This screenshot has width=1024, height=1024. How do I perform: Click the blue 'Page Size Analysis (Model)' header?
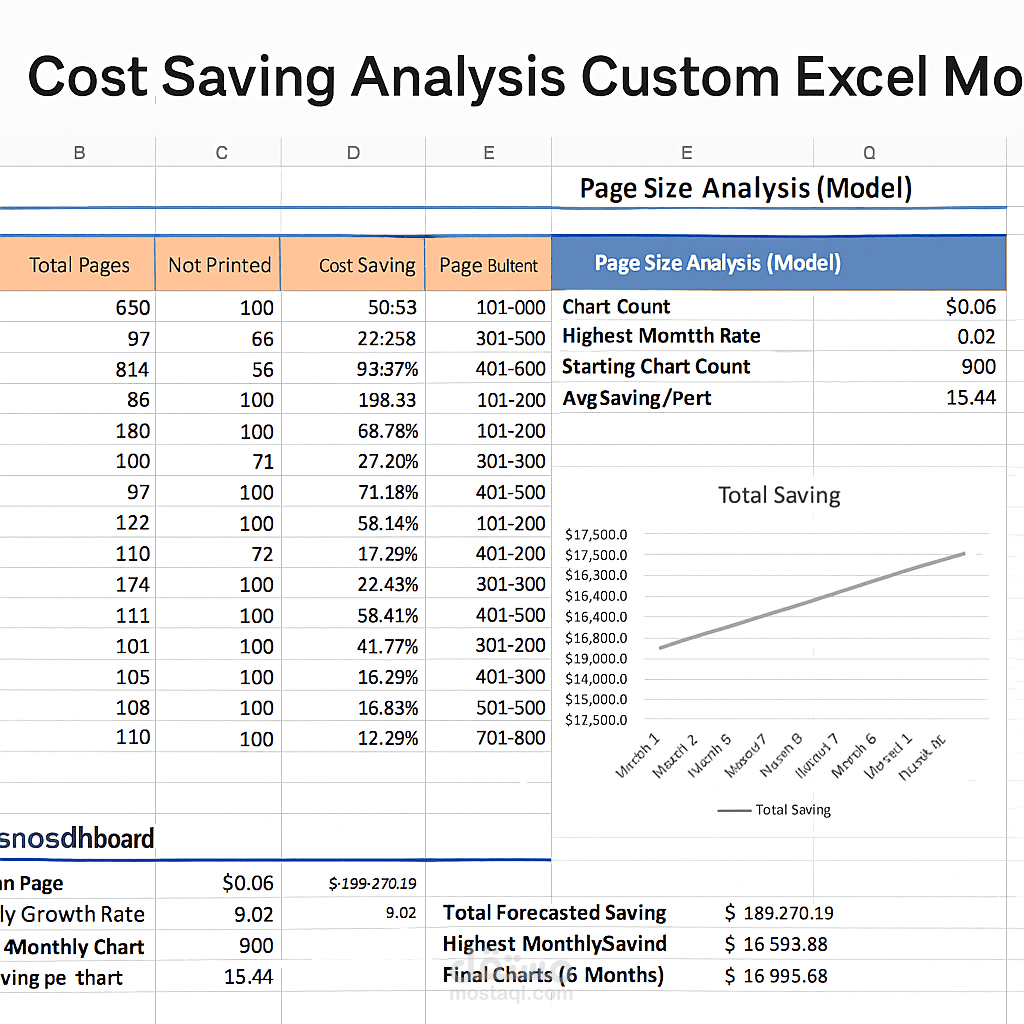[778, 263]
